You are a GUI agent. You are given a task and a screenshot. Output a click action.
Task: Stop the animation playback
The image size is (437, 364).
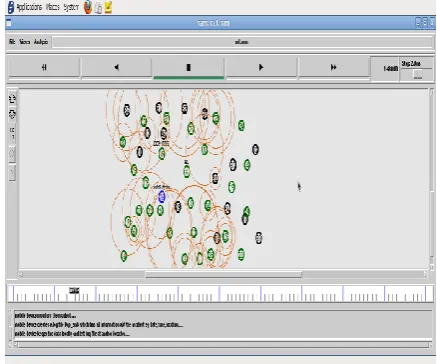[188, 67]
